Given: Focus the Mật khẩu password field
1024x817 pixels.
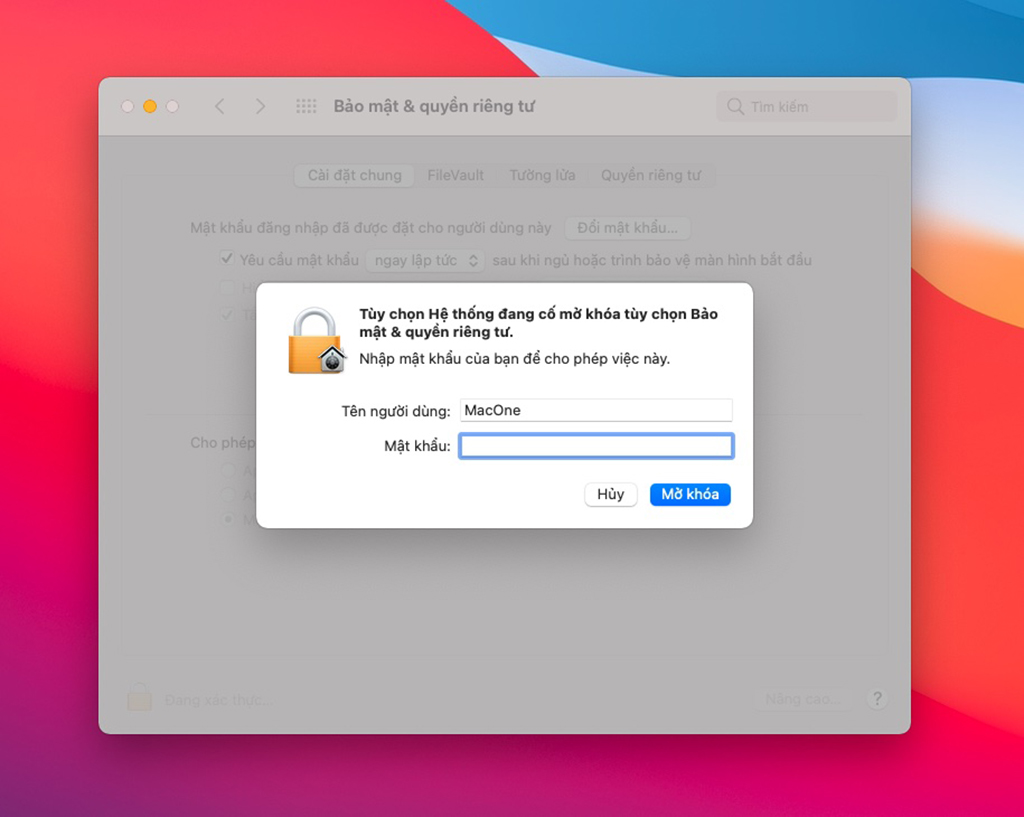Looking at the screenshot, I should 596,446.
